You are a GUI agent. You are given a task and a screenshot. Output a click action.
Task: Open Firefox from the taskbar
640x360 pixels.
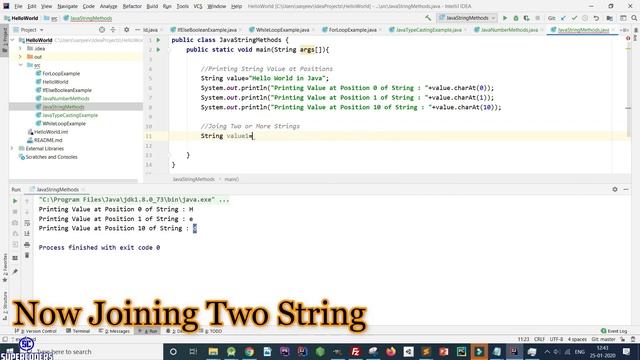pyautogui.click(x=391, y=351)
